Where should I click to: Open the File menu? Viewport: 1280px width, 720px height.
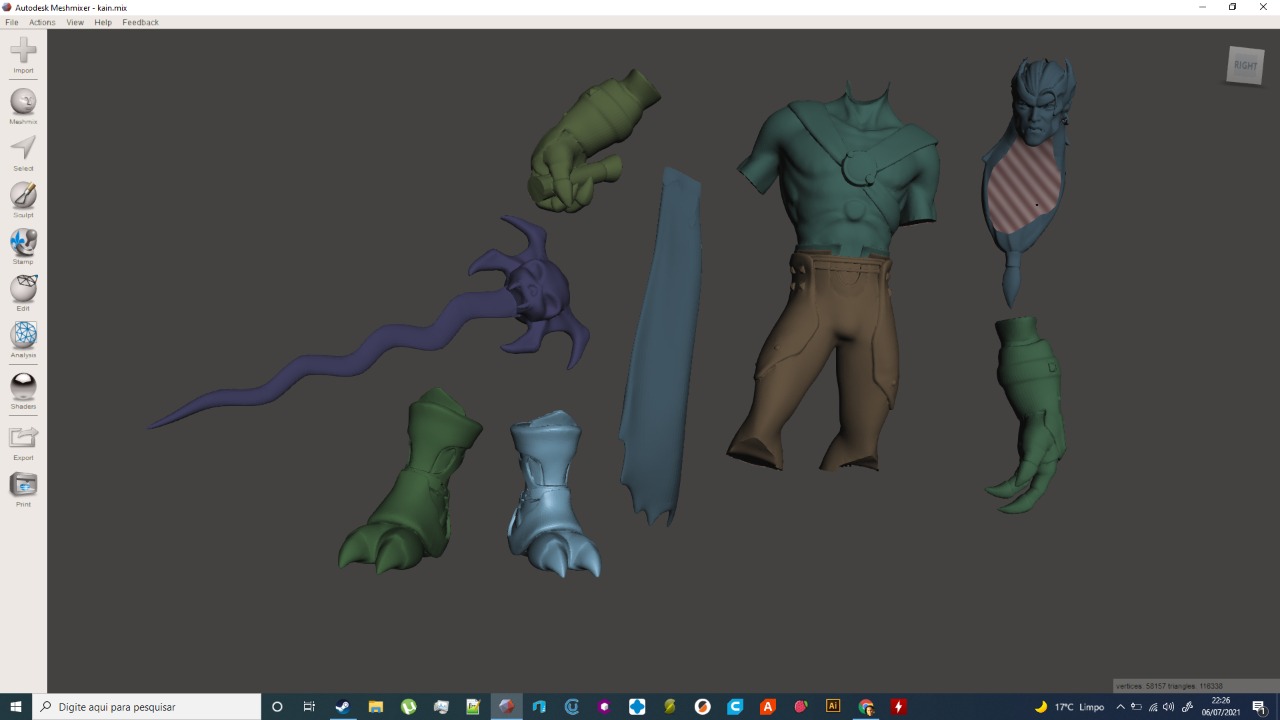point(12,22)
